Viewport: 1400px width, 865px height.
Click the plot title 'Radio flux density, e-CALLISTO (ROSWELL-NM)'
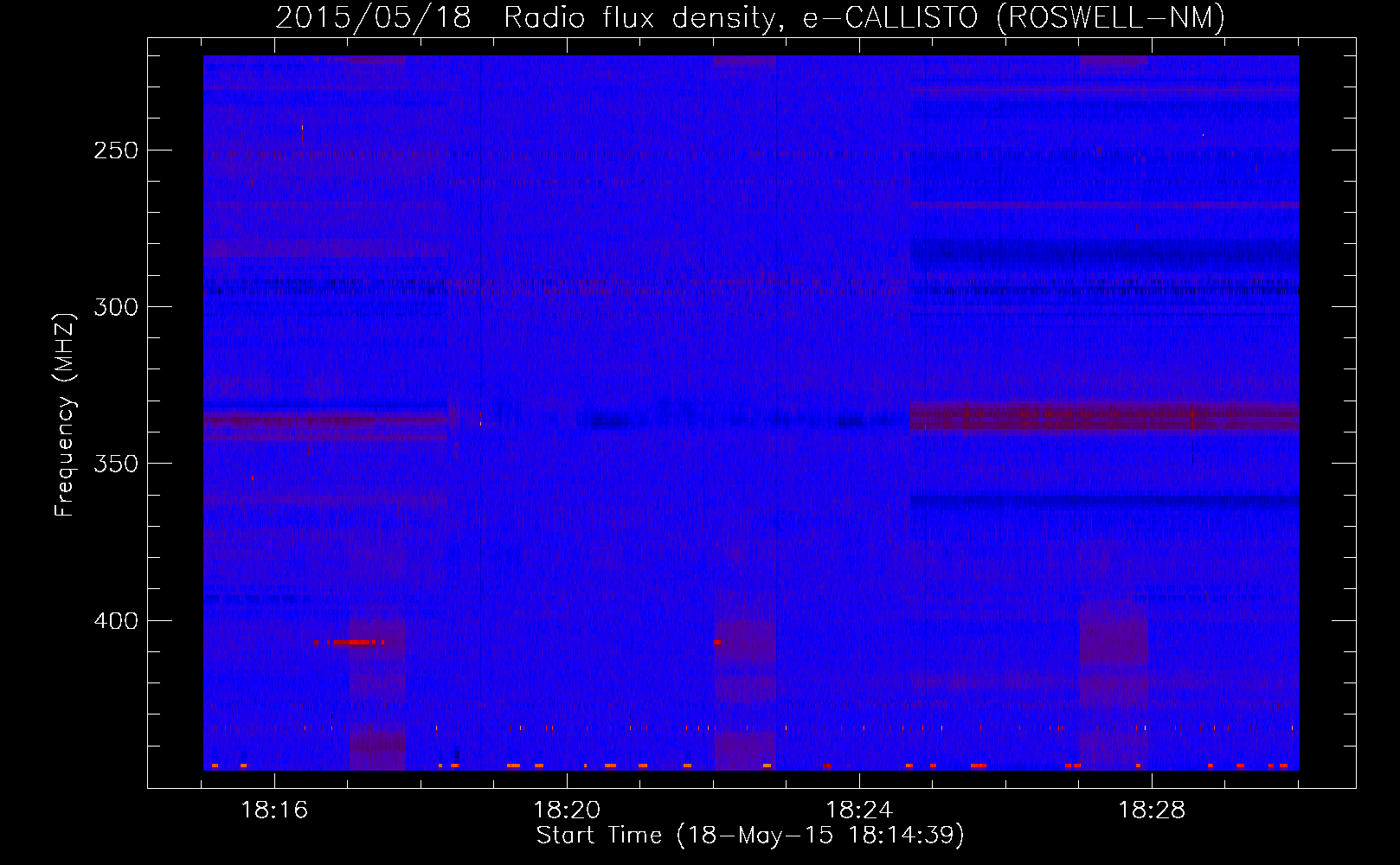tap(864, 17)
